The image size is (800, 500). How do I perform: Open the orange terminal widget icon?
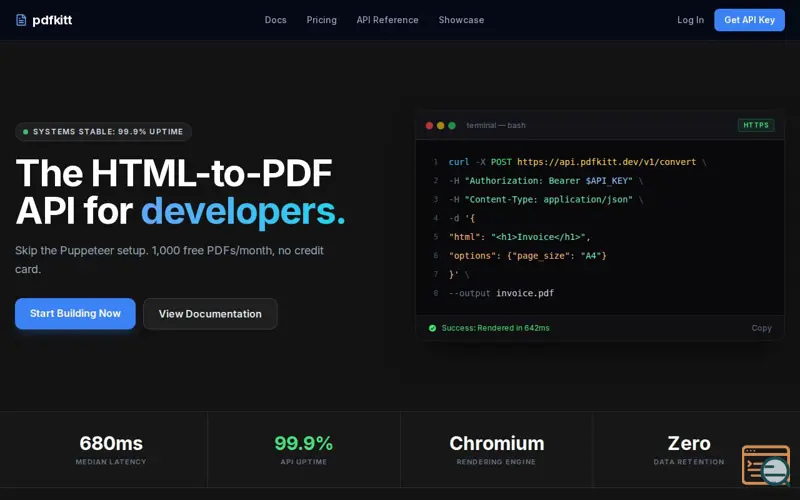coord(766,465)
